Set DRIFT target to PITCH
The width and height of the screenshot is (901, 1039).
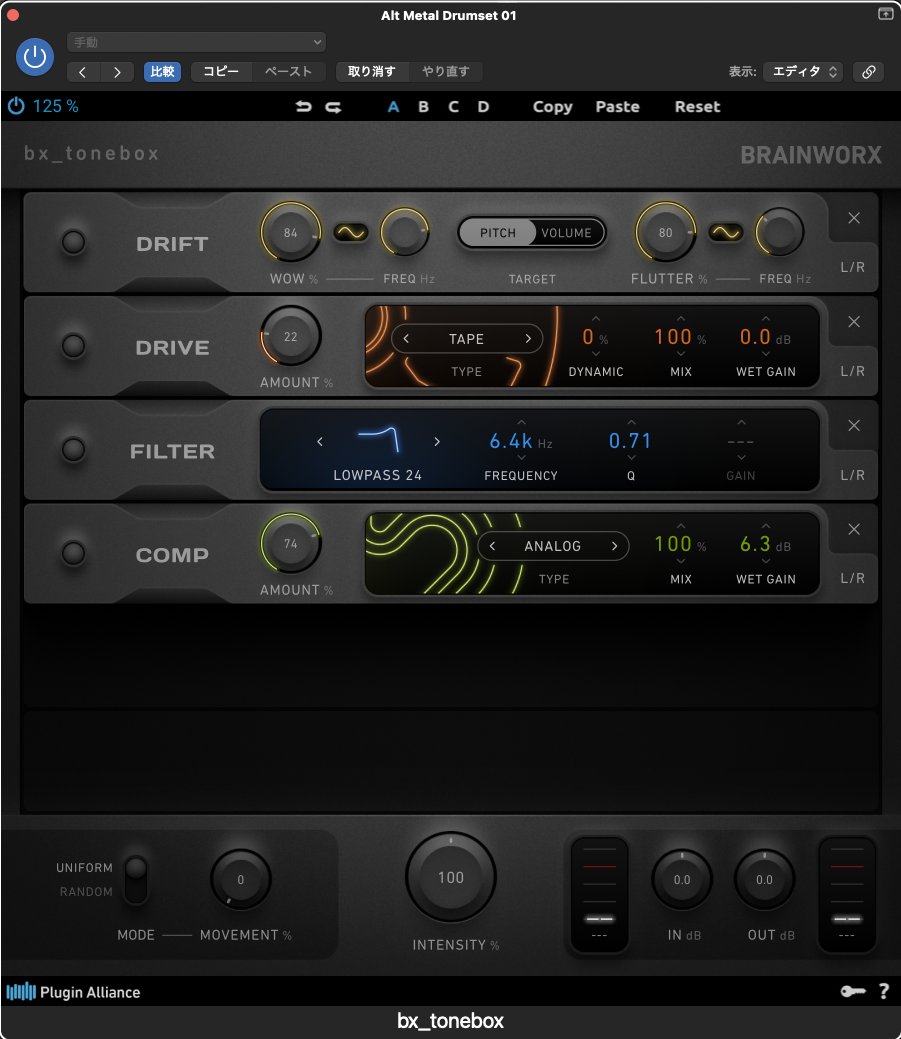point(498,233)
